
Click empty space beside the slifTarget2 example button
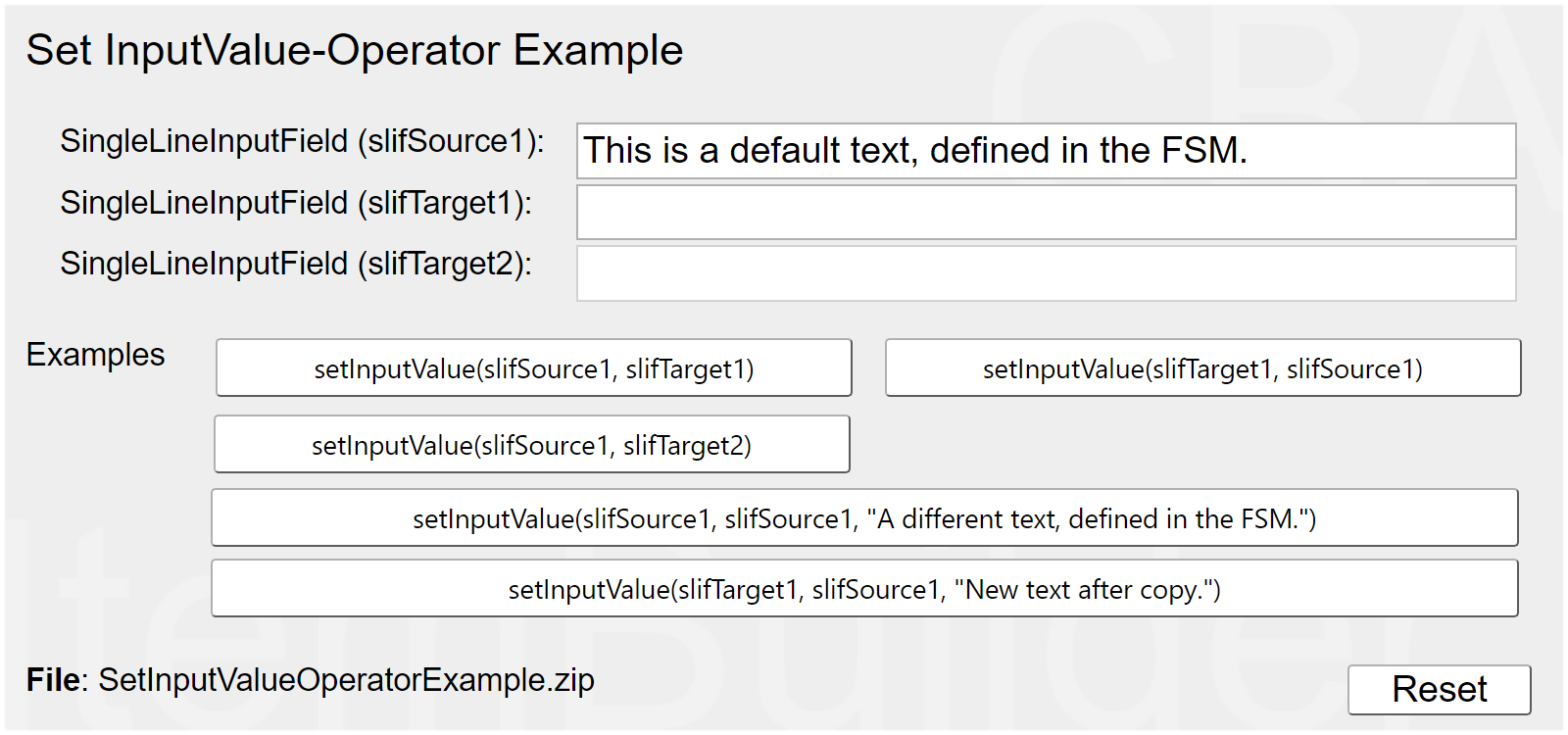click(1176, 445)
